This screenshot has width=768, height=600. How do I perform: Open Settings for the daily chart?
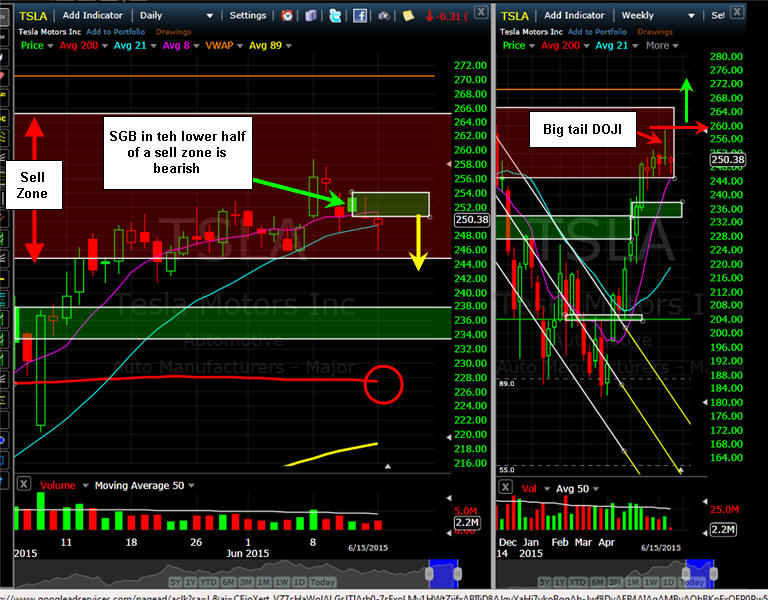click(x=248, y=16)
